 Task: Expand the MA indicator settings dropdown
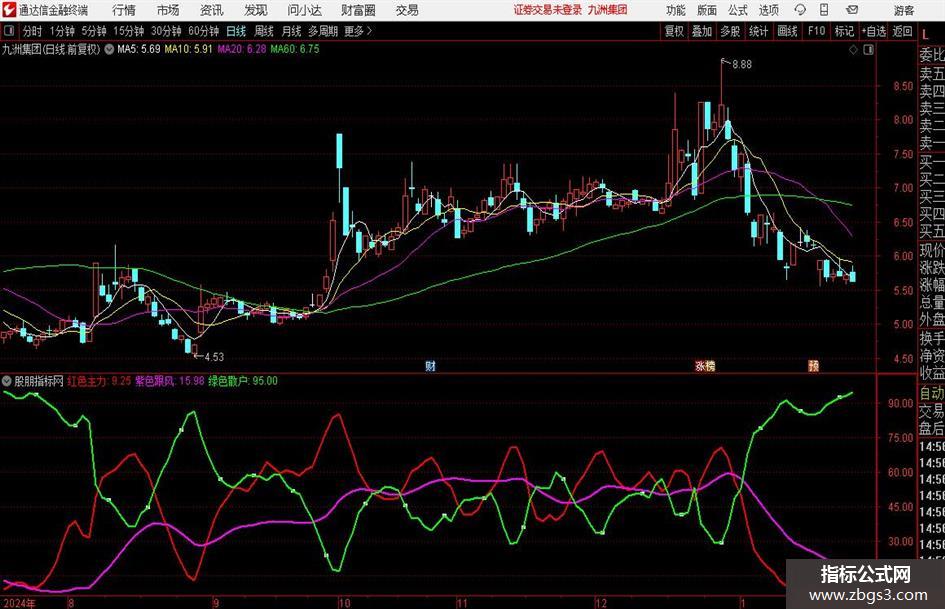point(109,49)
